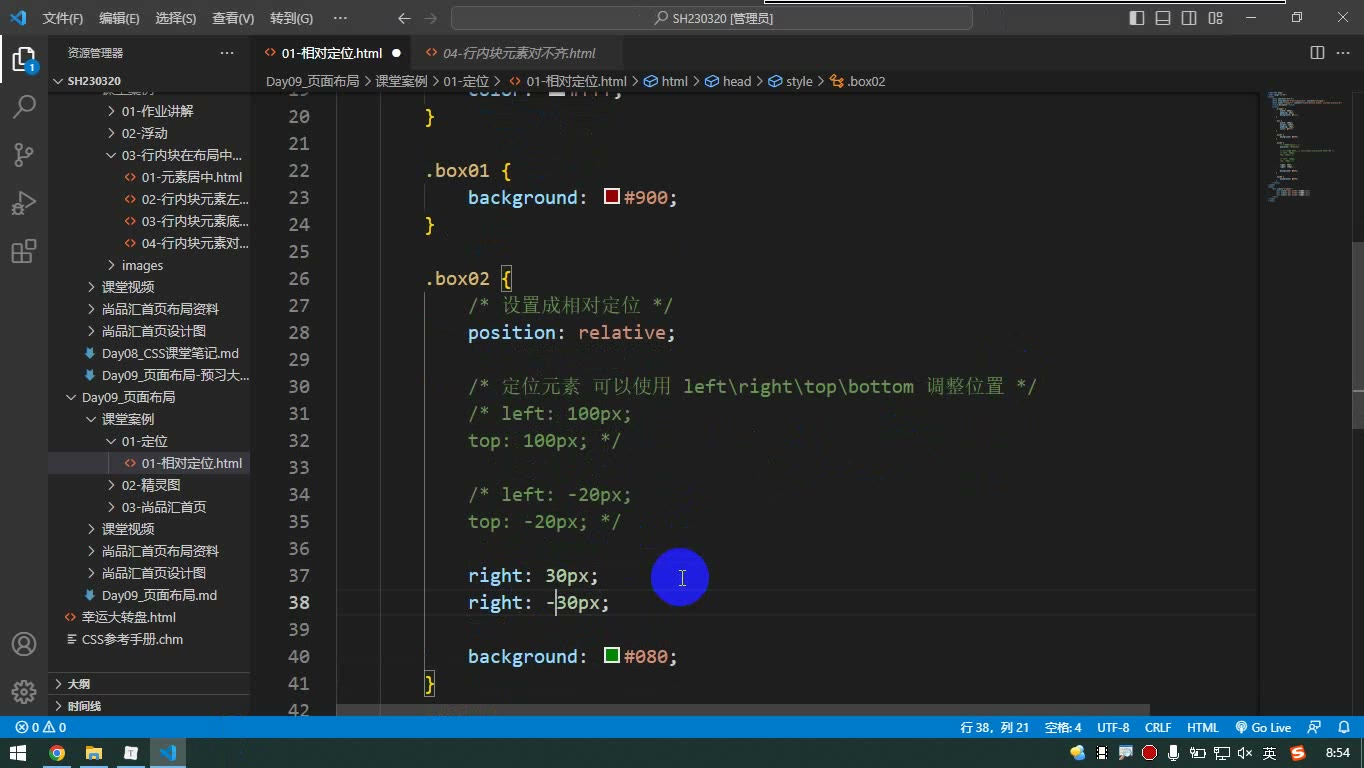Open the Accounts menu icon

[24, 644]
